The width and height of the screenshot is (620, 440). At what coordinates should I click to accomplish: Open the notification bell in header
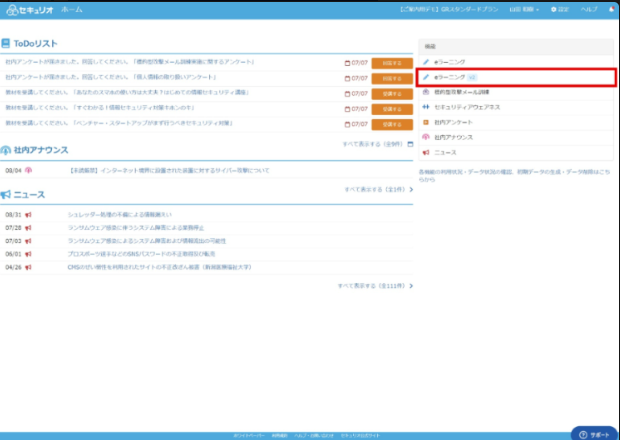[612, 9]
